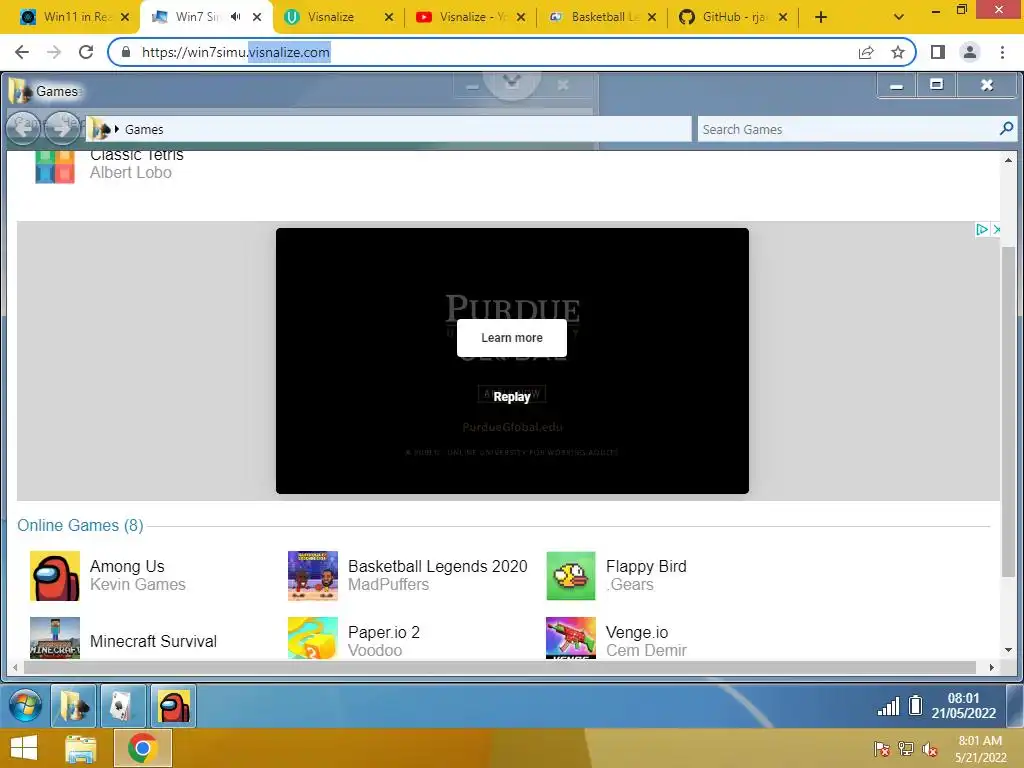
Task: Click the scroll up arrow in Games window
Action: [1008, 160]
